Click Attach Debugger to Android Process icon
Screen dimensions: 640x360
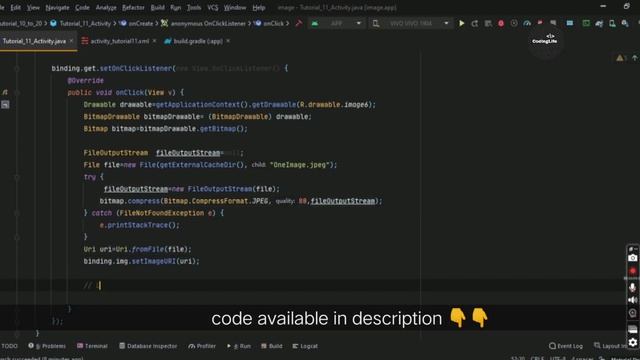coord(540,24)
